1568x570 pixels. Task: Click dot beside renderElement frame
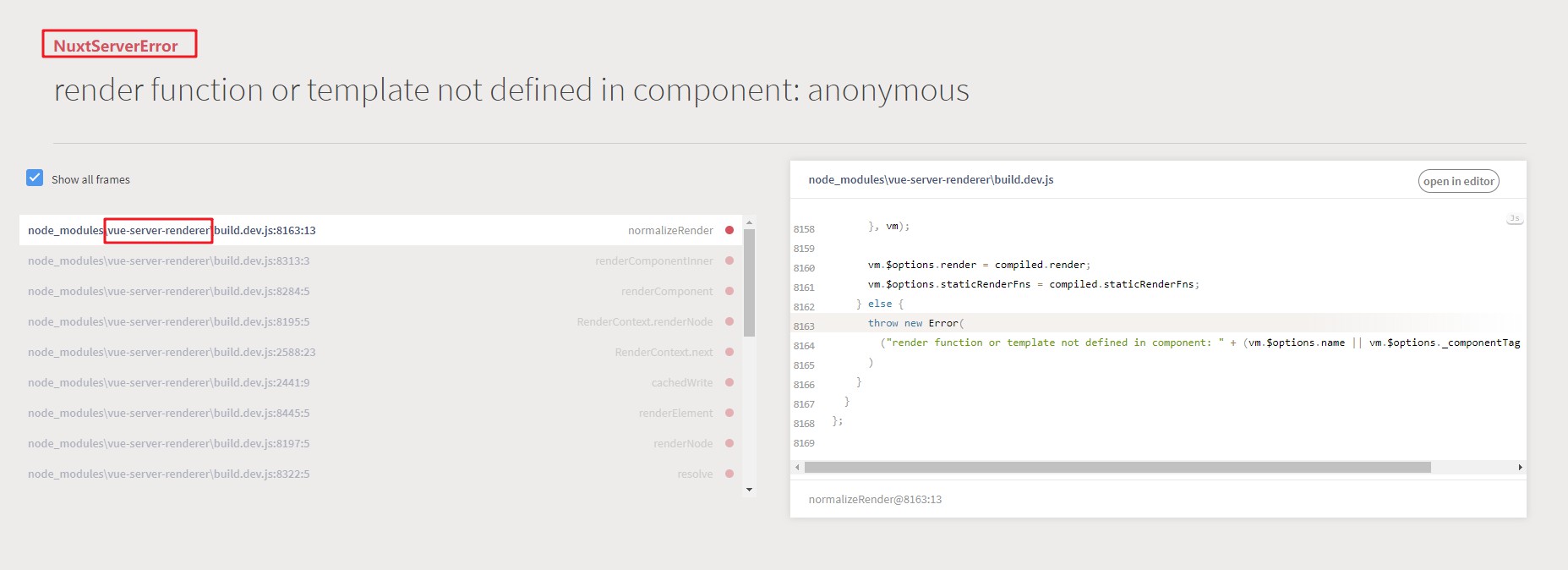coord(729,413)
